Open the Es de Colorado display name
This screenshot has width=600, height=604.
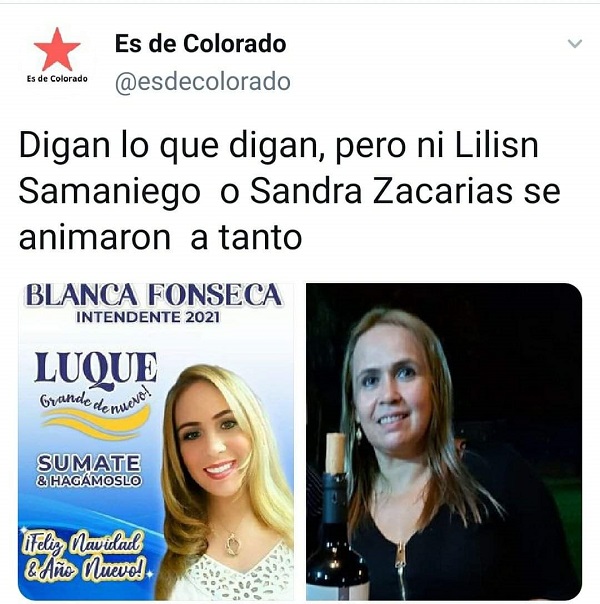tap(200, 43)
